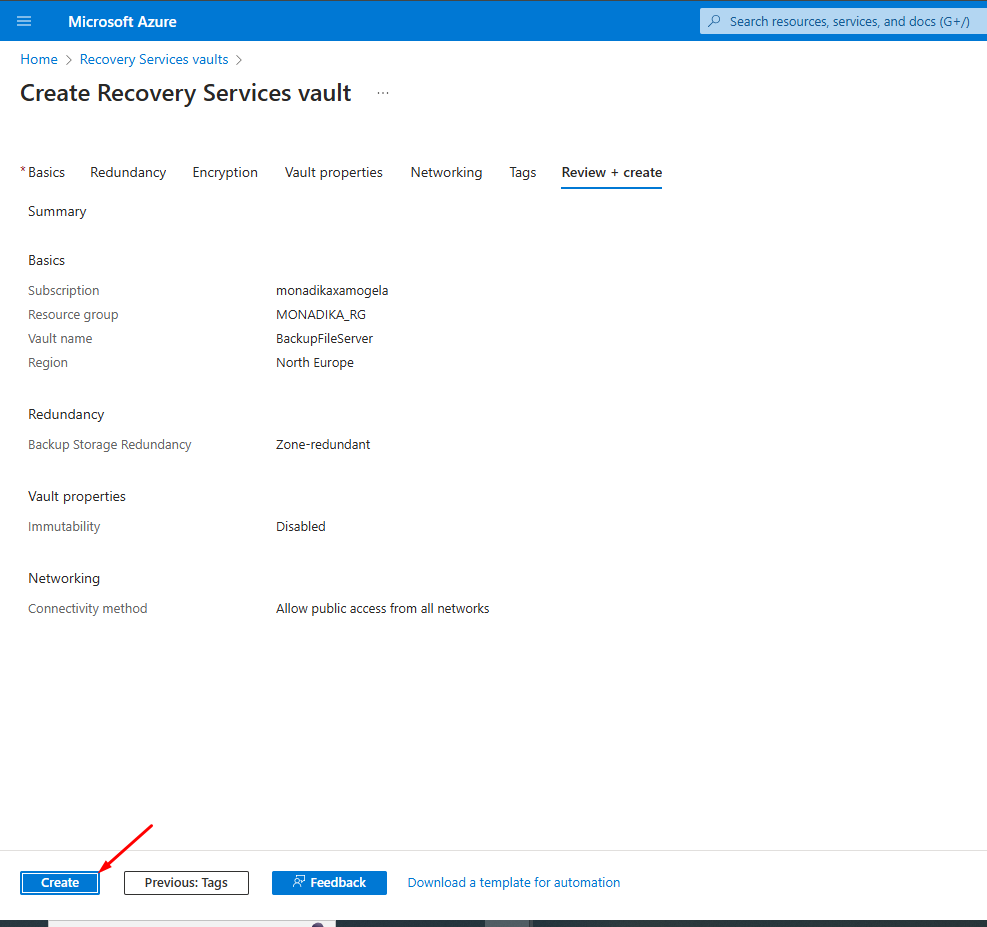Viewport: 987px width, 927px height.
Task: Click the Backup Storage Redundancy label
Action: (x=110, y=444)
